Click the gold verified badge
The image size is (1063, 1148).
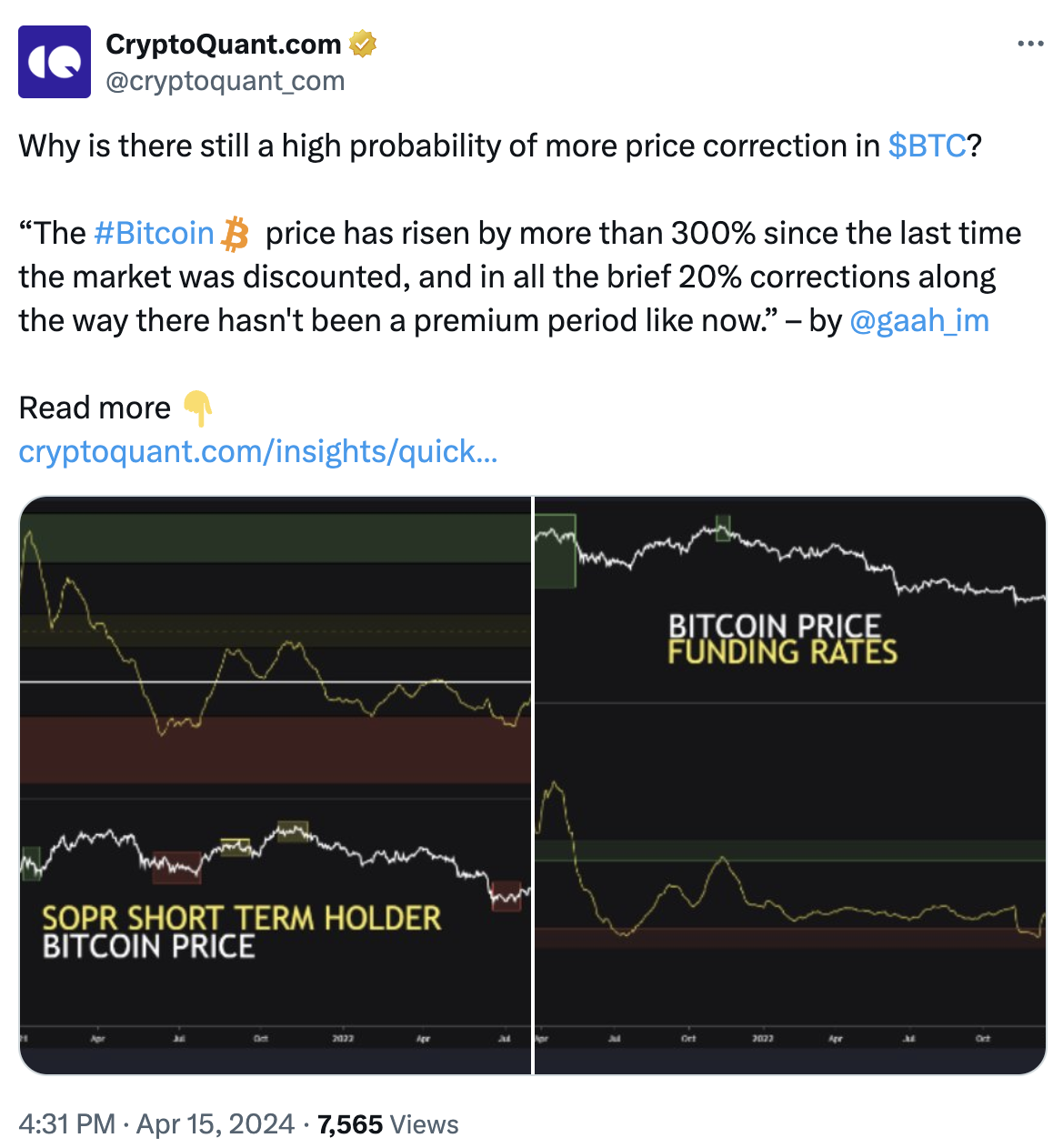pyautogui.click(x=363, y=44)
